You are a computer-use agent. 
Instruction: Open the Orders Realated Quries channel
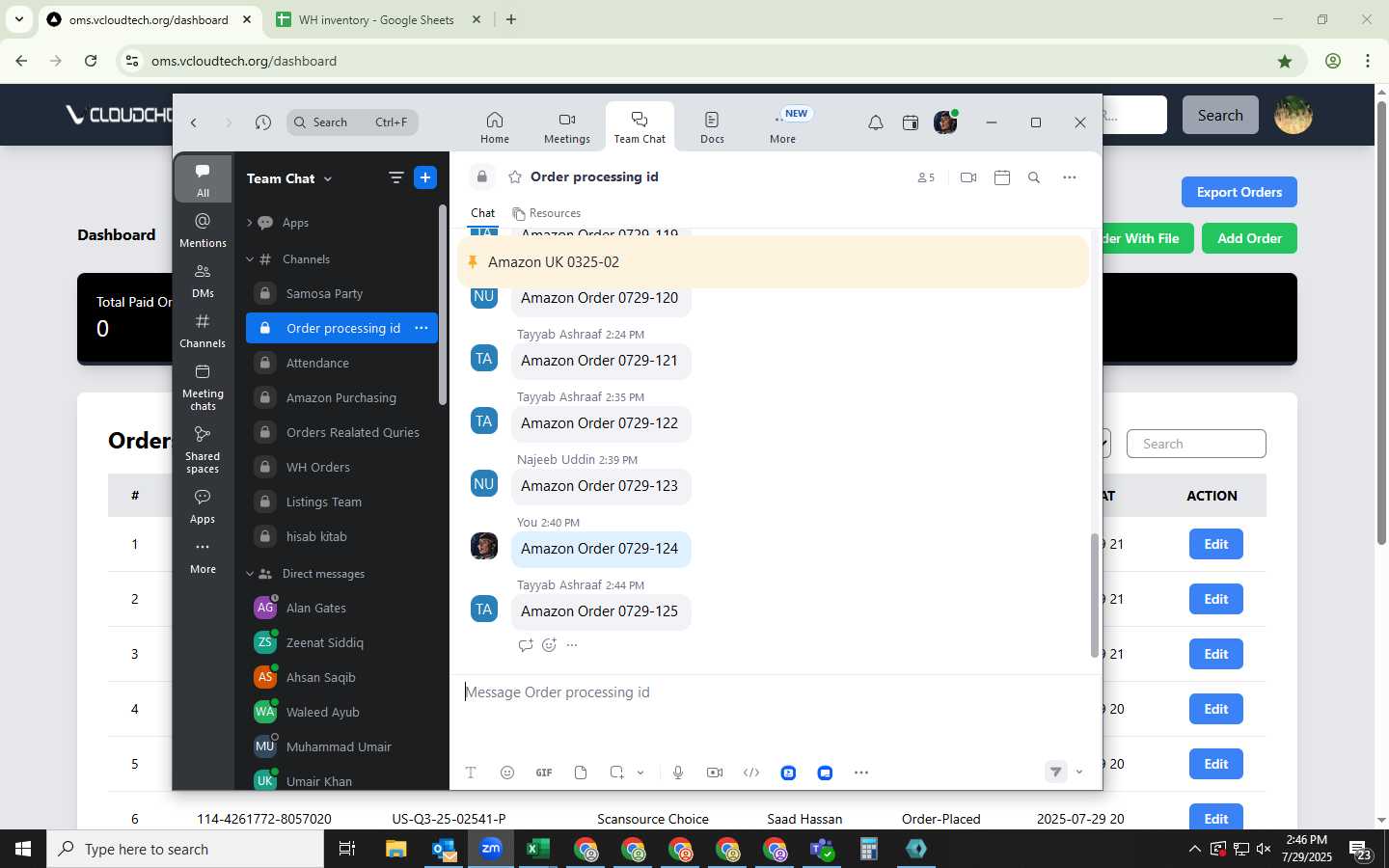point(341,432)
